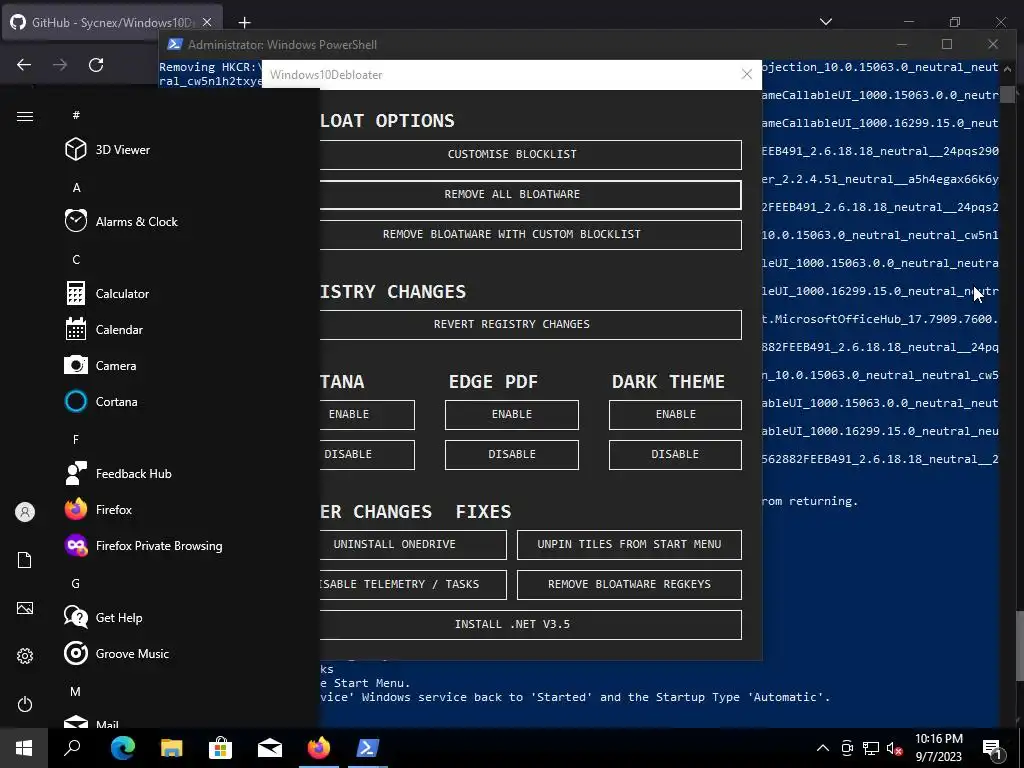This screenshot has width=1024, height=768.
Task: Show hidden system tray icons
Action: [823, 748]
